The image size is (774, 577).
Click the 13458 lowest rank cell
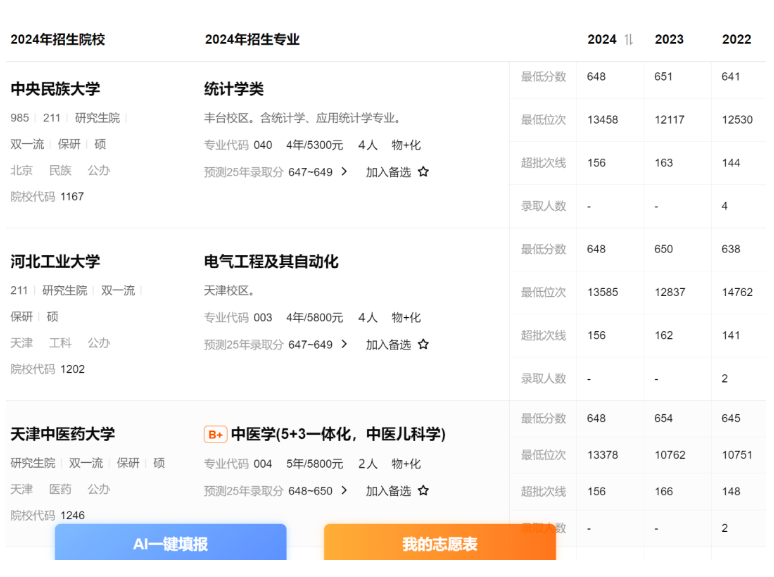coord(603,120)
